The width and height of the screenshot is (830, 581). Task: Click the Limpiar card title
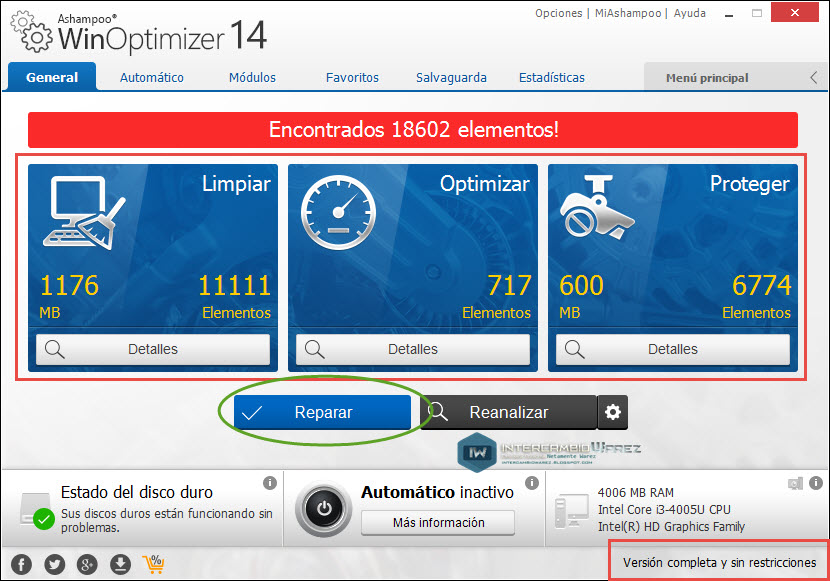pyautogui.click(x=236, y=184)
